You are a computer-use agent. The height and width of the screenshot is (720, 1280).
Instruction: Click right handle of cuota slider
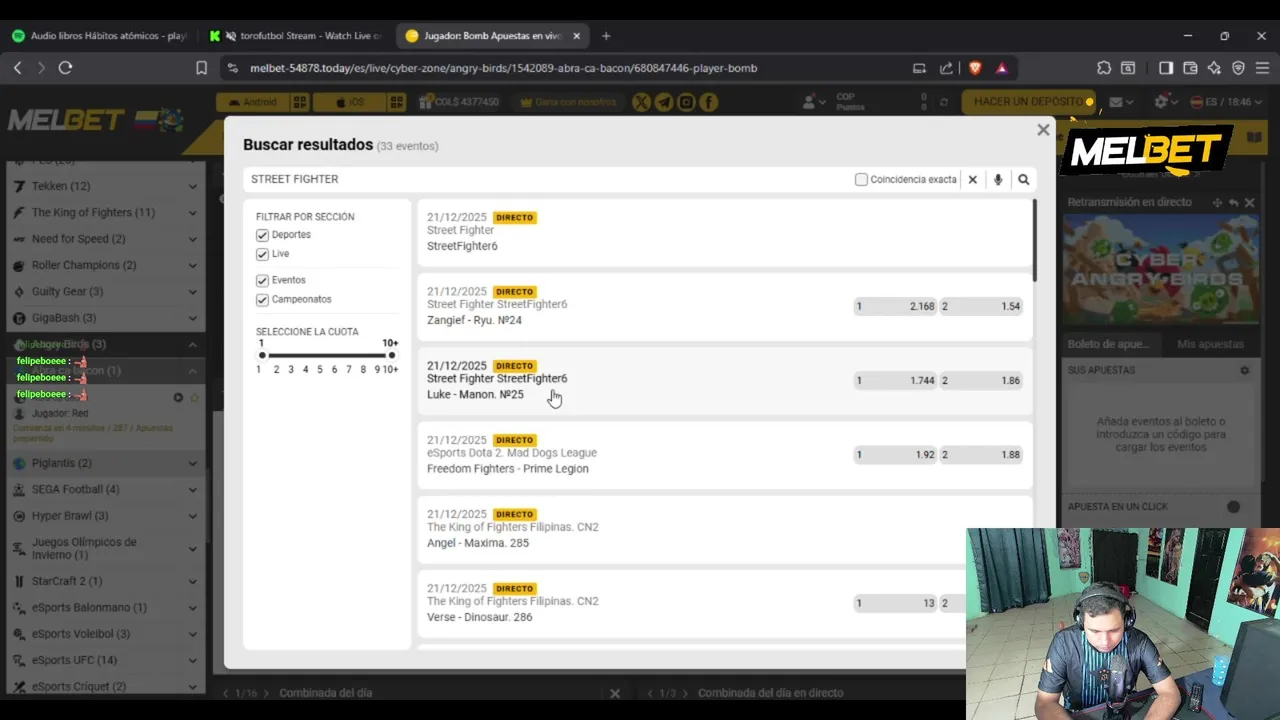392,355
